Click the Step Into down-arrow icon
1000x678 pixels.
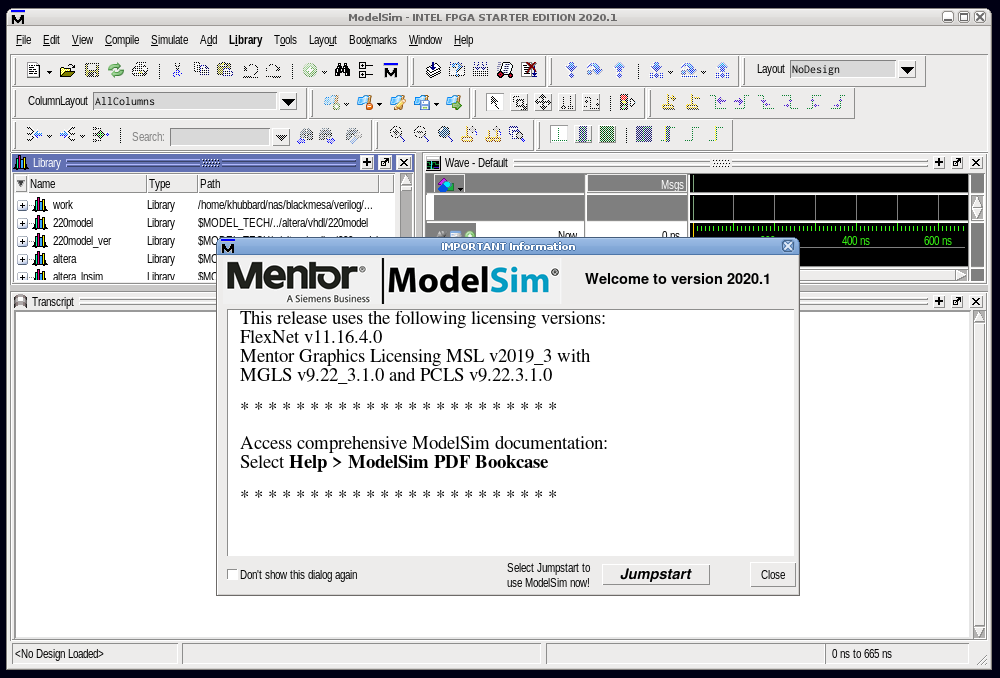(571, 70)
